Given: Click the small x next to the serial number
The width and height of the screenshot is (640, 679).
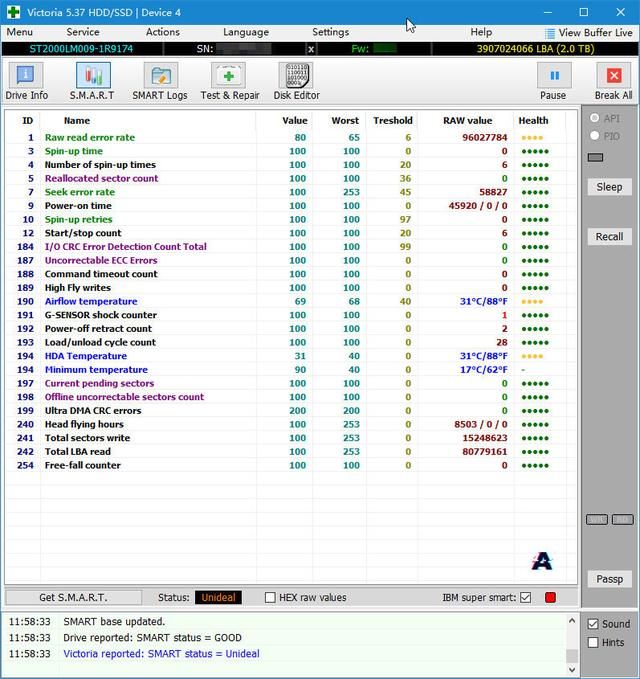Looking at the screenshot, I should tap(310, 49).
